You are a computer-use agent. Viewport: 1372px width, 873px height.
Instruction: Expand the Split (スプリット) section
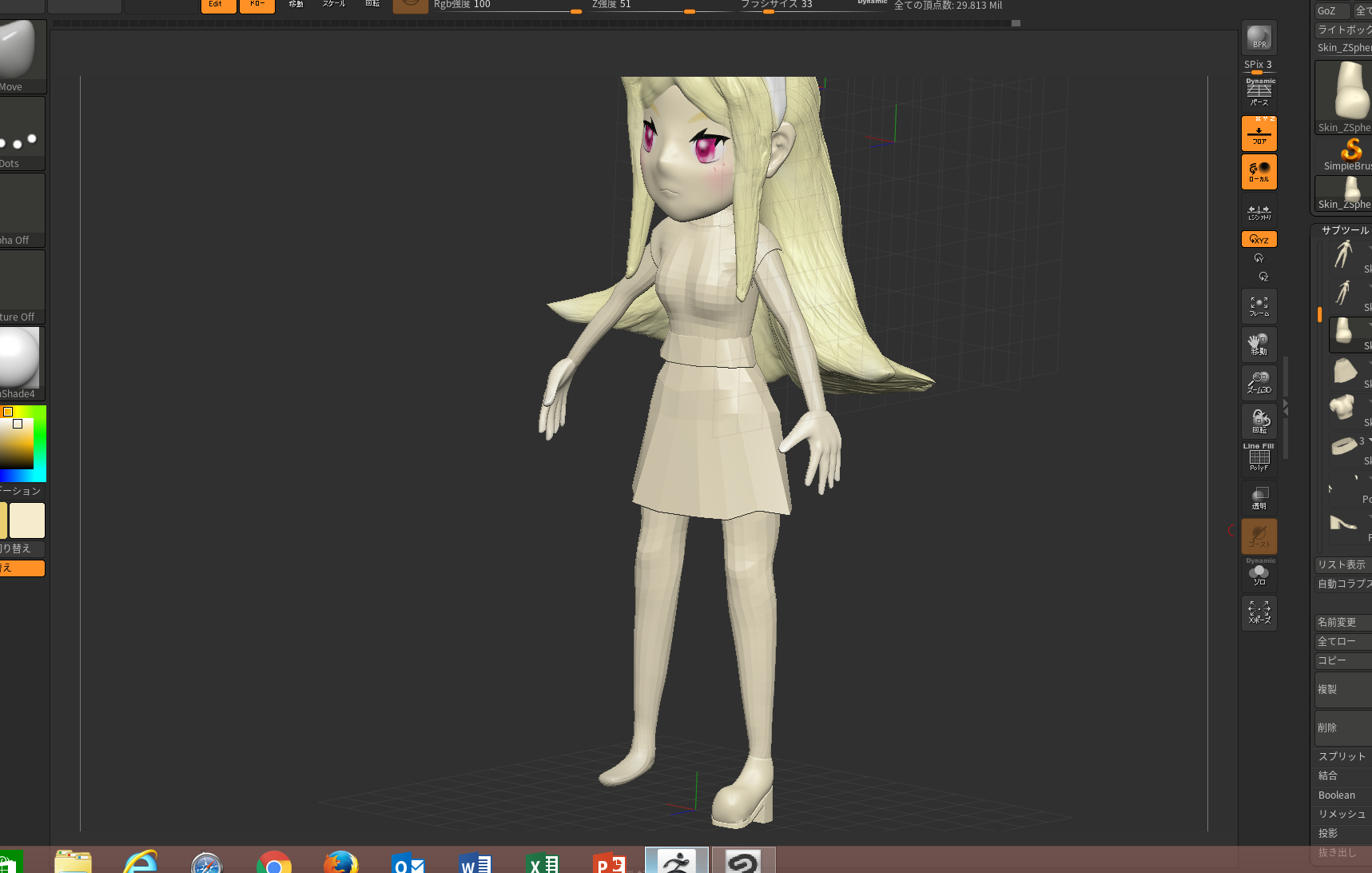pyautogui.click(x=1343, y=756)
